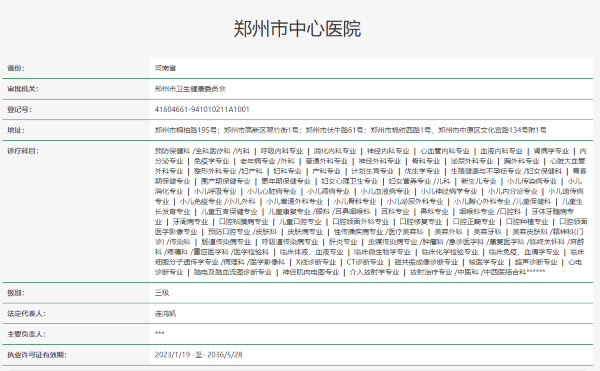Select the 皮肤病专业 entry

coord(305,232)
